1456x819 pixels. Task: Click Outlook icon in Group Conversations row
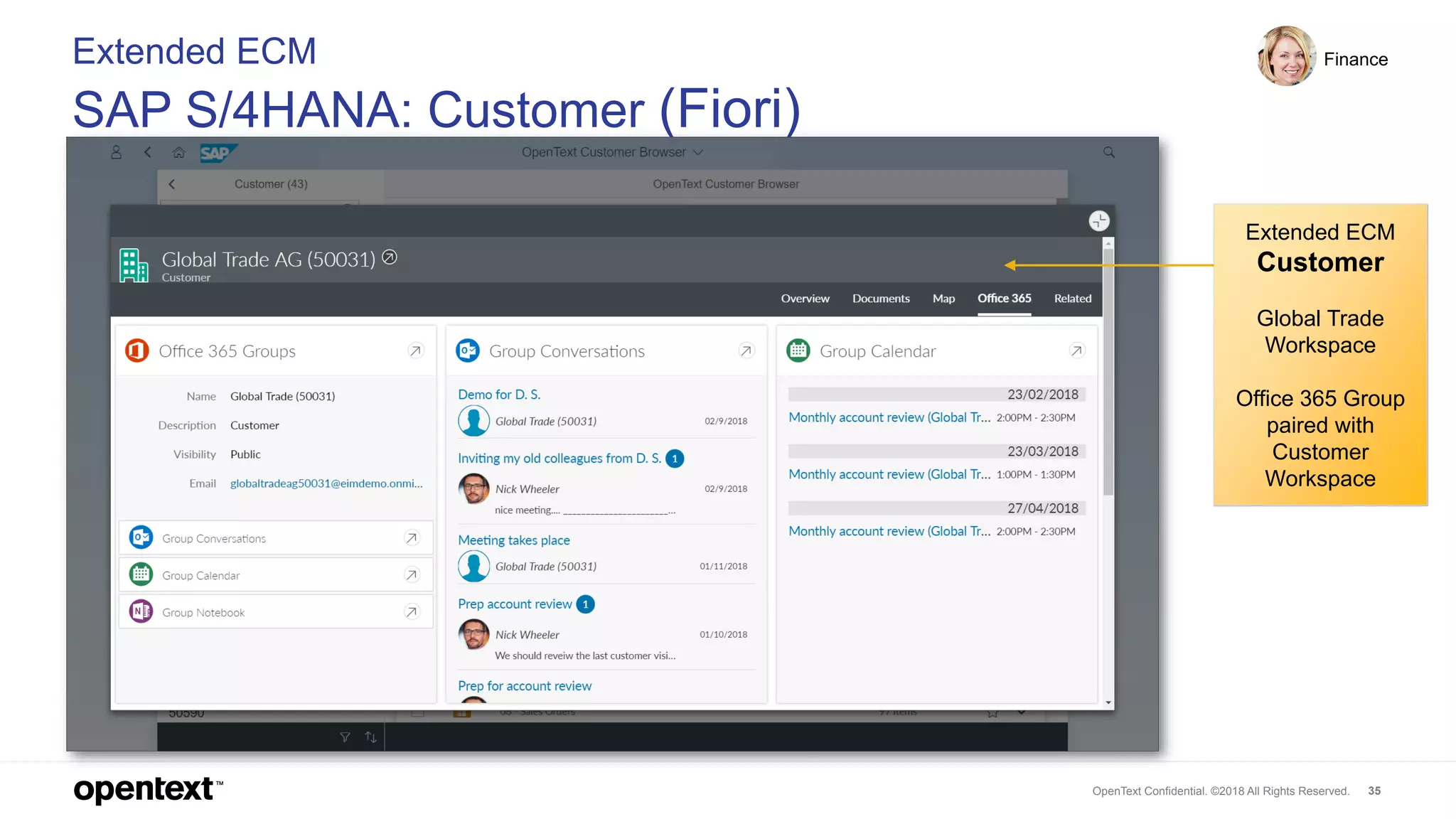(141, 537)
